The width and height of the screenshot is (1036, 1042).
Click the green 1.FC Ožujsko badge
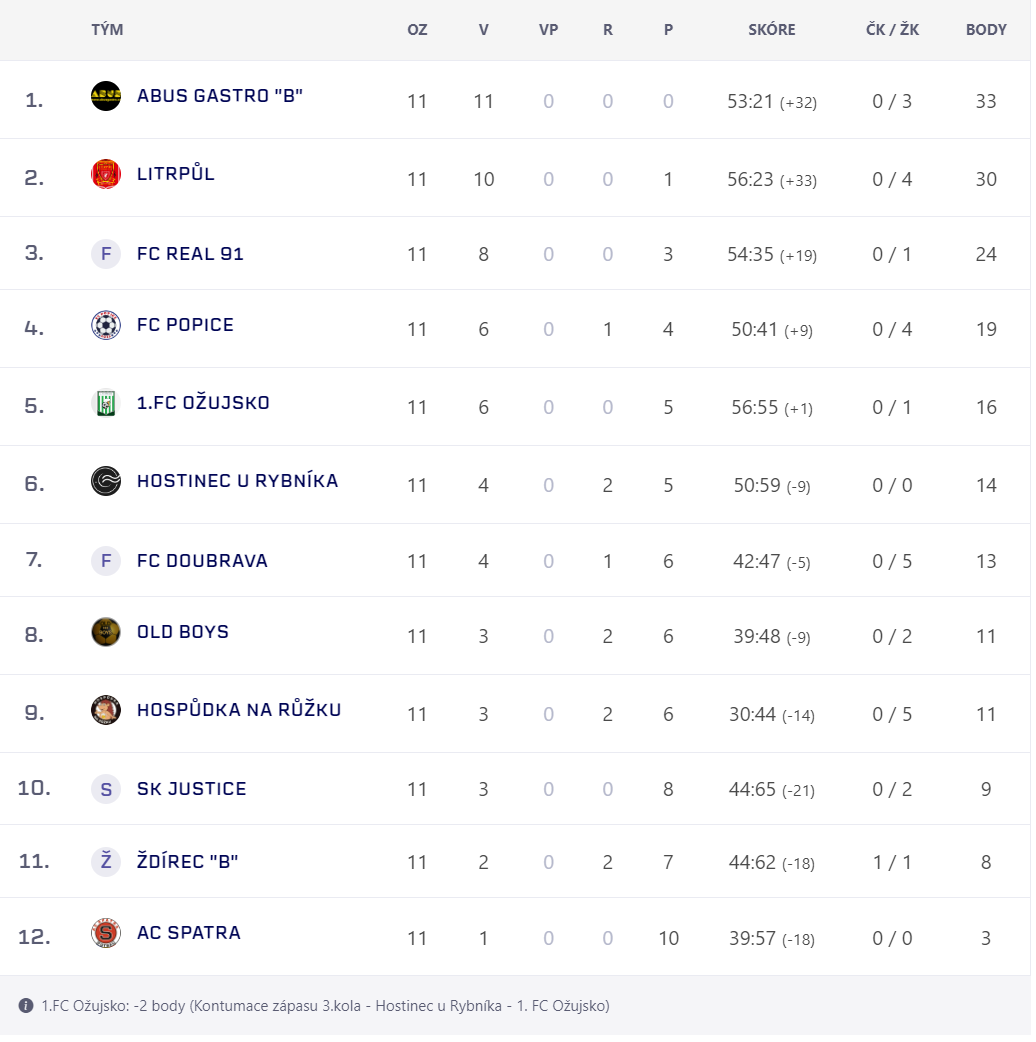click(106, 403)
